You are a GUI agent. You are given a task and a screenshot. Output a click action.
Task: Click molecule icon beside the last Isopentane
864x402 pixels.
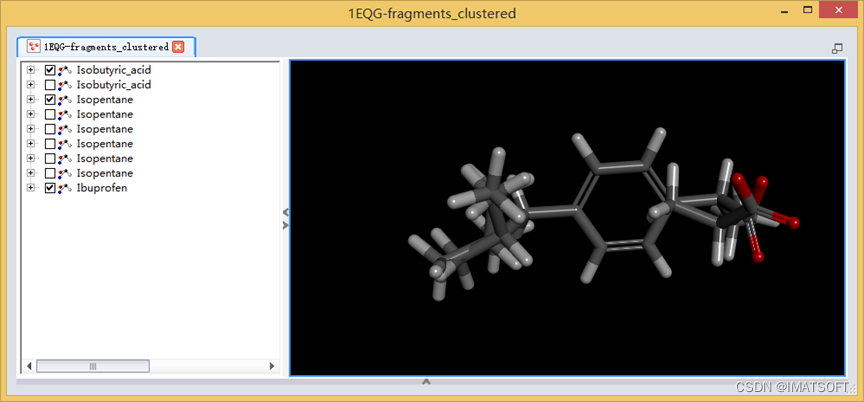click(x=65, y=173)
